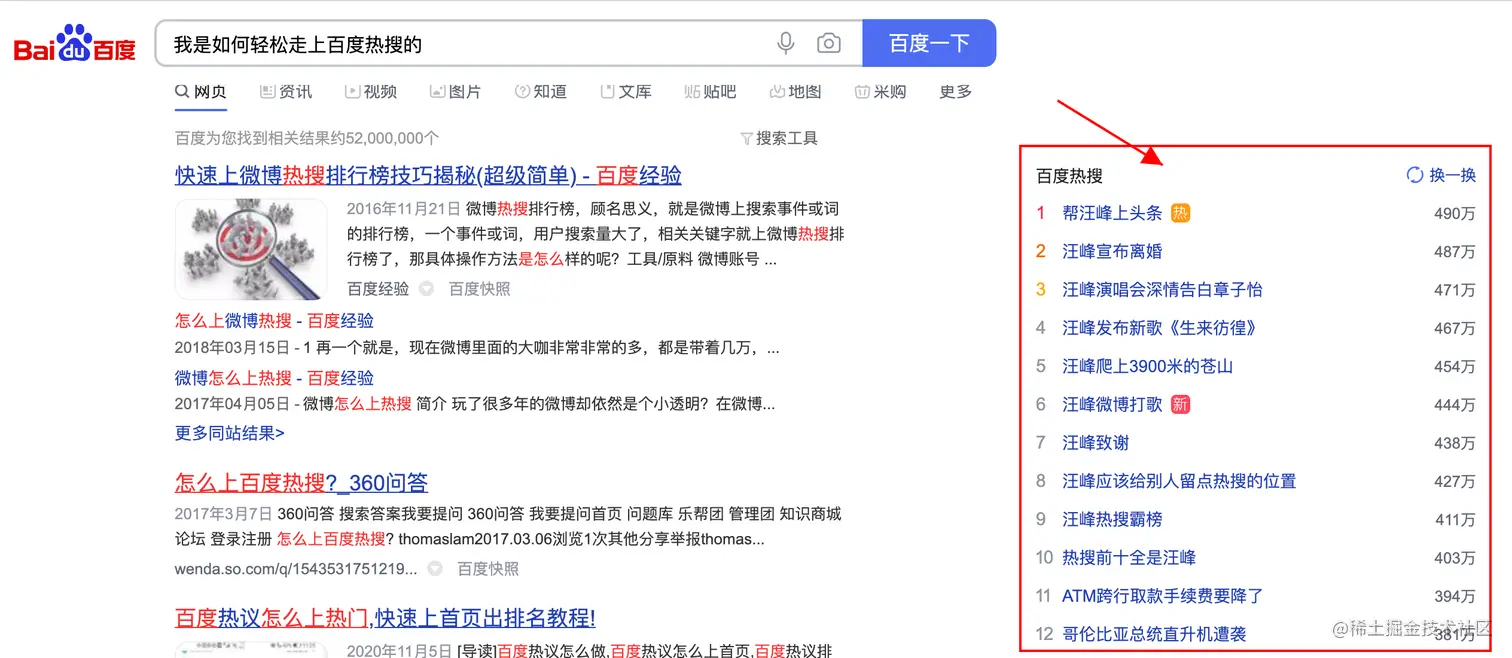Viewport: 1512px width, 658px height.
Task: Open the 微博怎么上热搜 sub-result link
Action: point(274,378)
